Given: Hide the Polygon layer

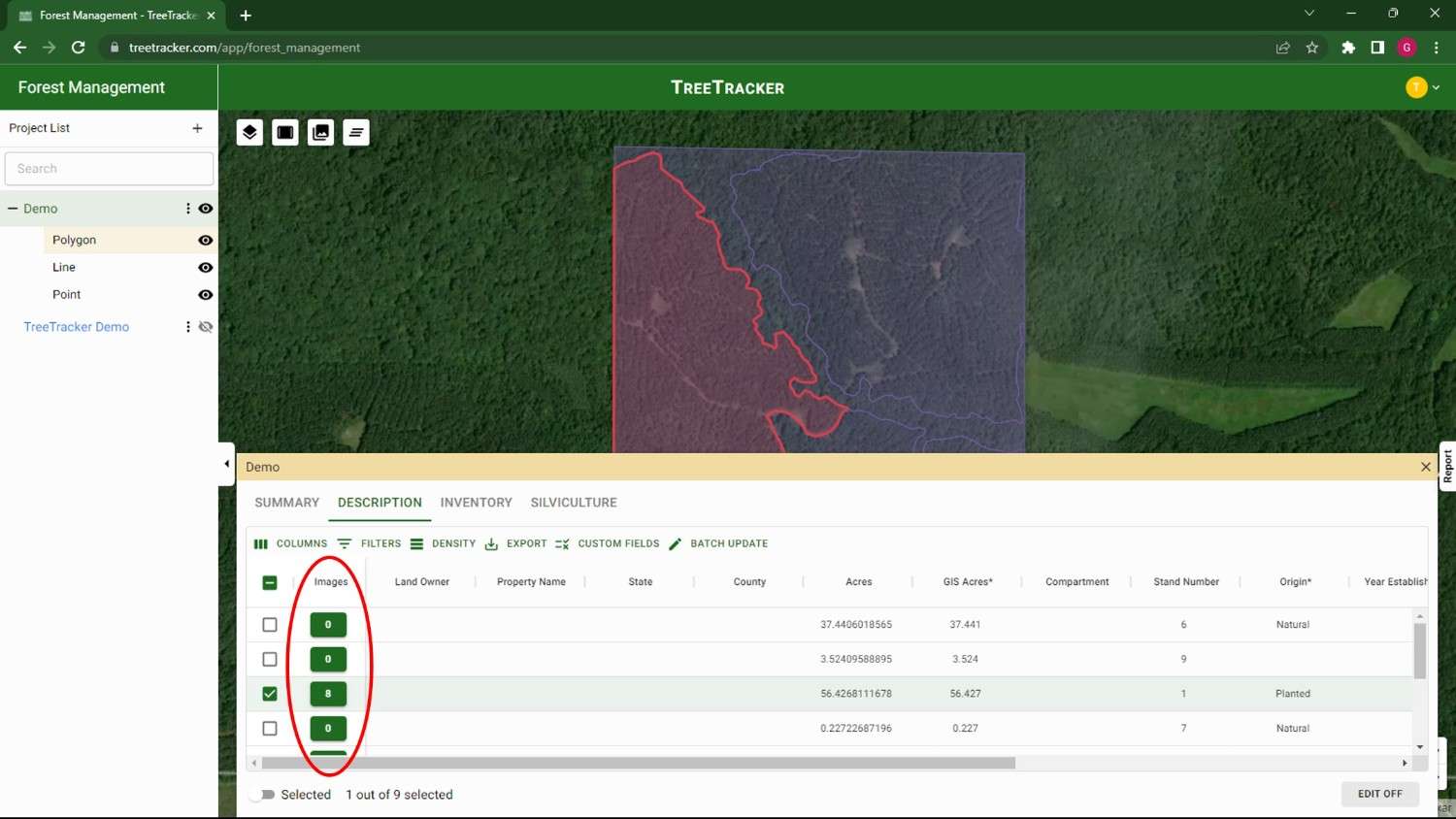Looking at the screenshot, I should tap(206, 240).
